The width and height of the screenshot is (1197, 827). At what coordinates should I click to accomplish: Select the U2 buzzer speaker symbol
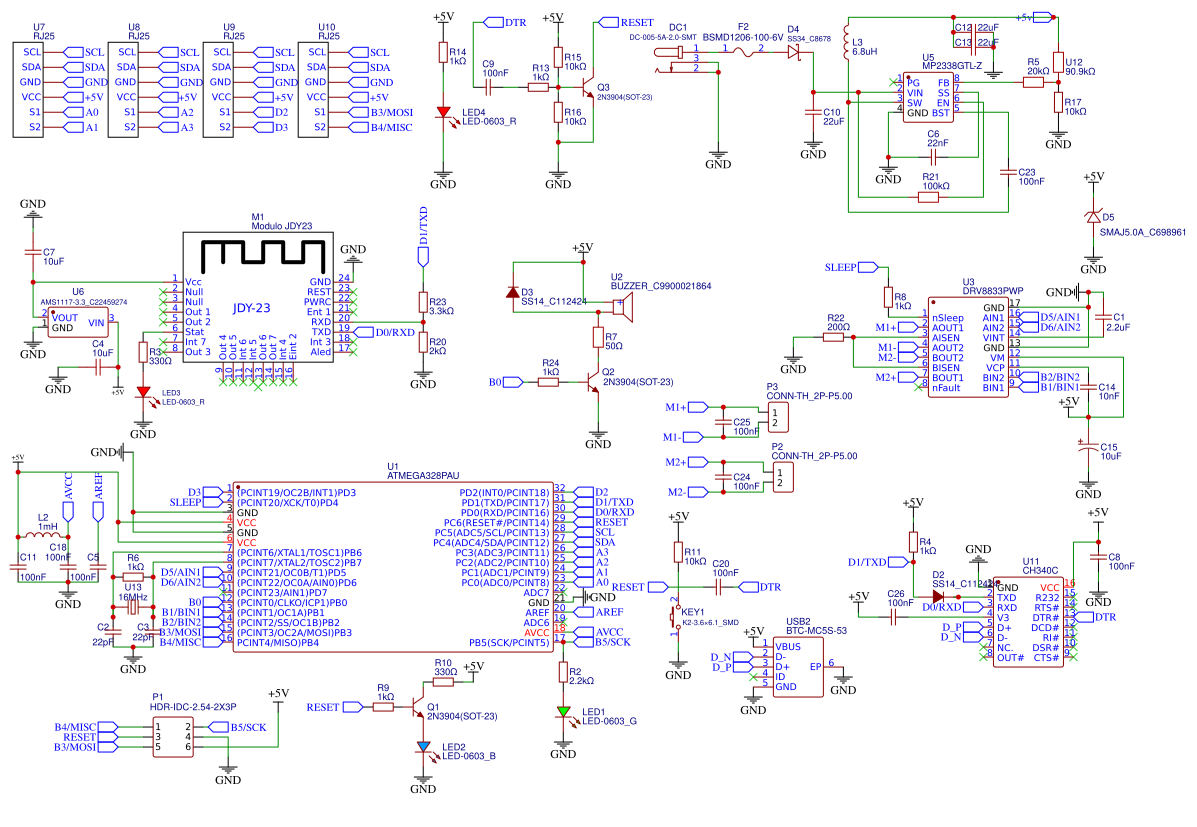tap(622, 307)
